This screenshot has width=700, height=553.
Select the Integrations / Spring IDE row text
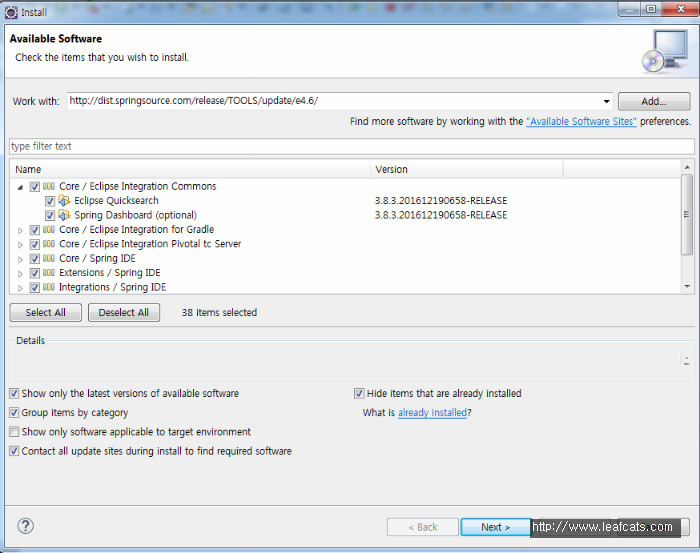tap(112, 287)
